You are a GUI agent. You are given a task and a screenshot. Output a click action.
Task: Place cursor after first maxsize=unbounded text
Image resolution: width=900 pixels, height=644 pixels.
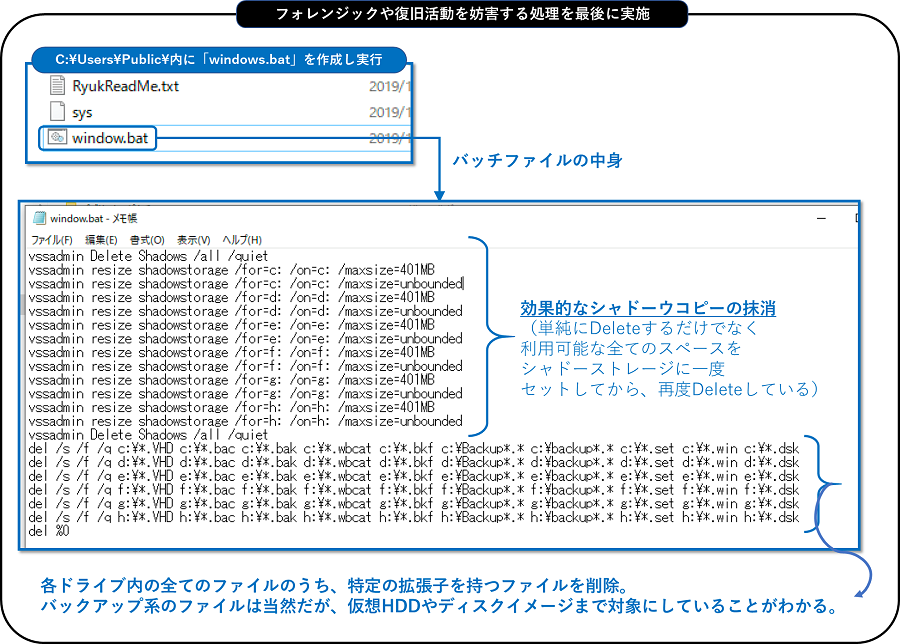[x=463, y=284]
